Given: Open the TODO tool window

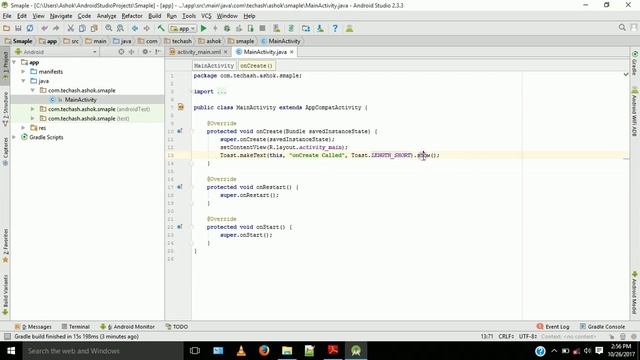Looking at the screenshot, I should tap(177, 327).
